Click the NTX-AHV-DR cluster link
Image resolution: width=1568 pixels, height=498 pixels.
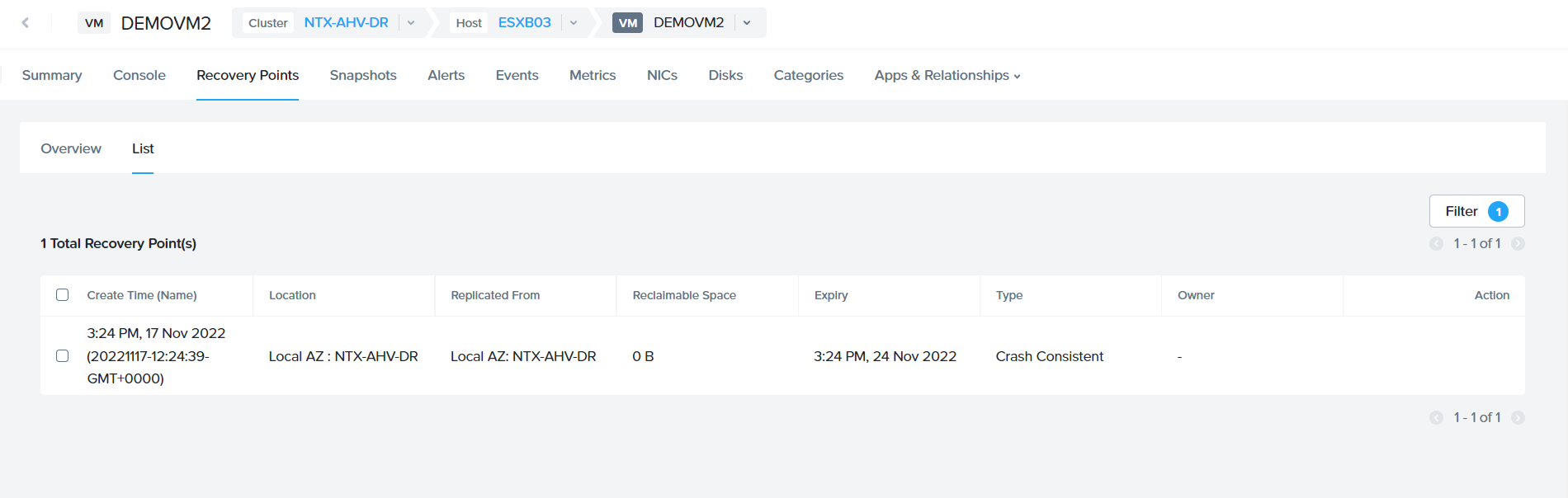pos(346,23)
